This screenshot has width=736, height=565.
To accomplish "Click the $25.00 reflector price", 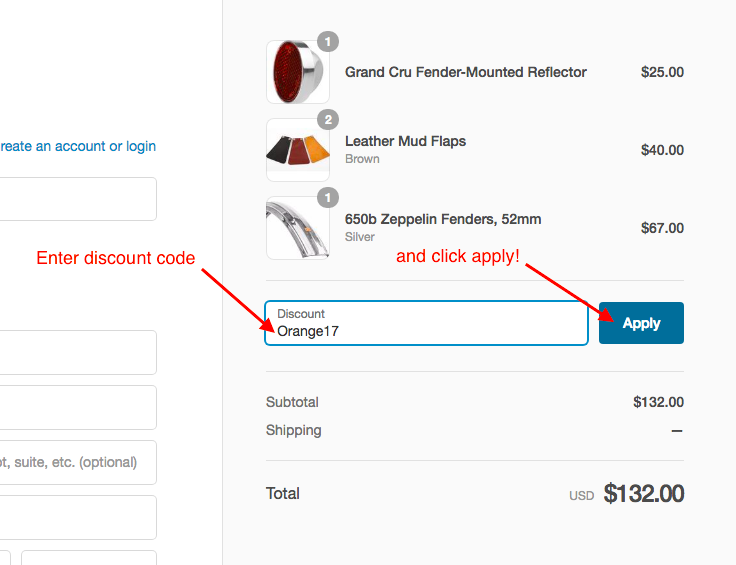I will [662, 72].
